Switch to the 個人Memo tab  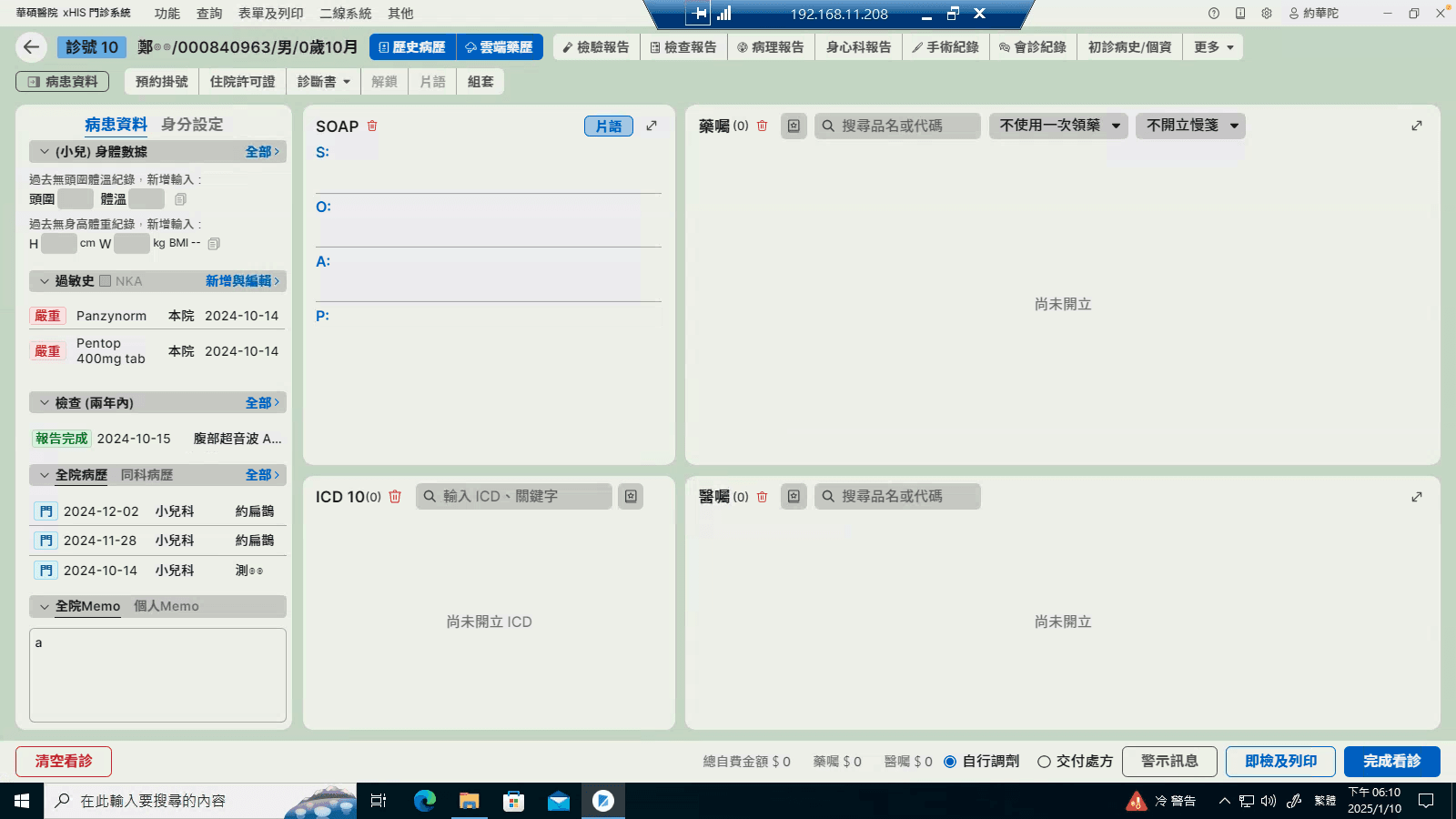(x=167, y=606)
